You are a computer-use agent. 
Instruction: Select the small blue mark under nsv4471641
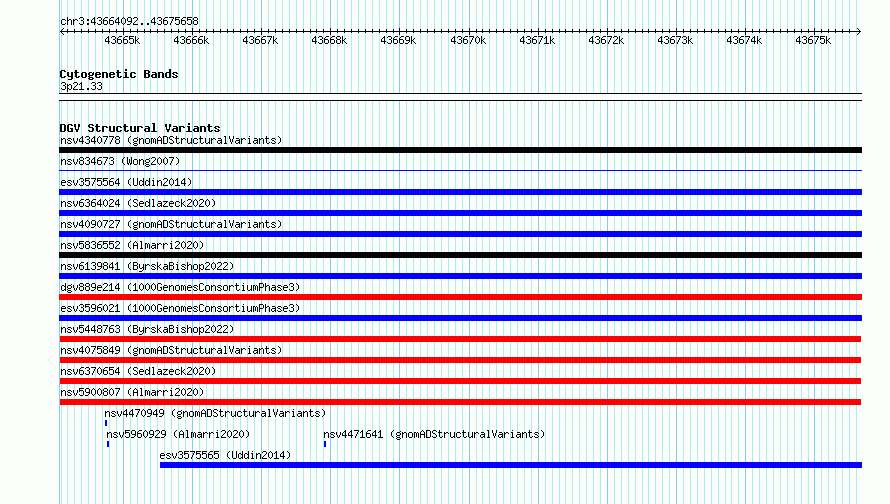tap(325, 444)
